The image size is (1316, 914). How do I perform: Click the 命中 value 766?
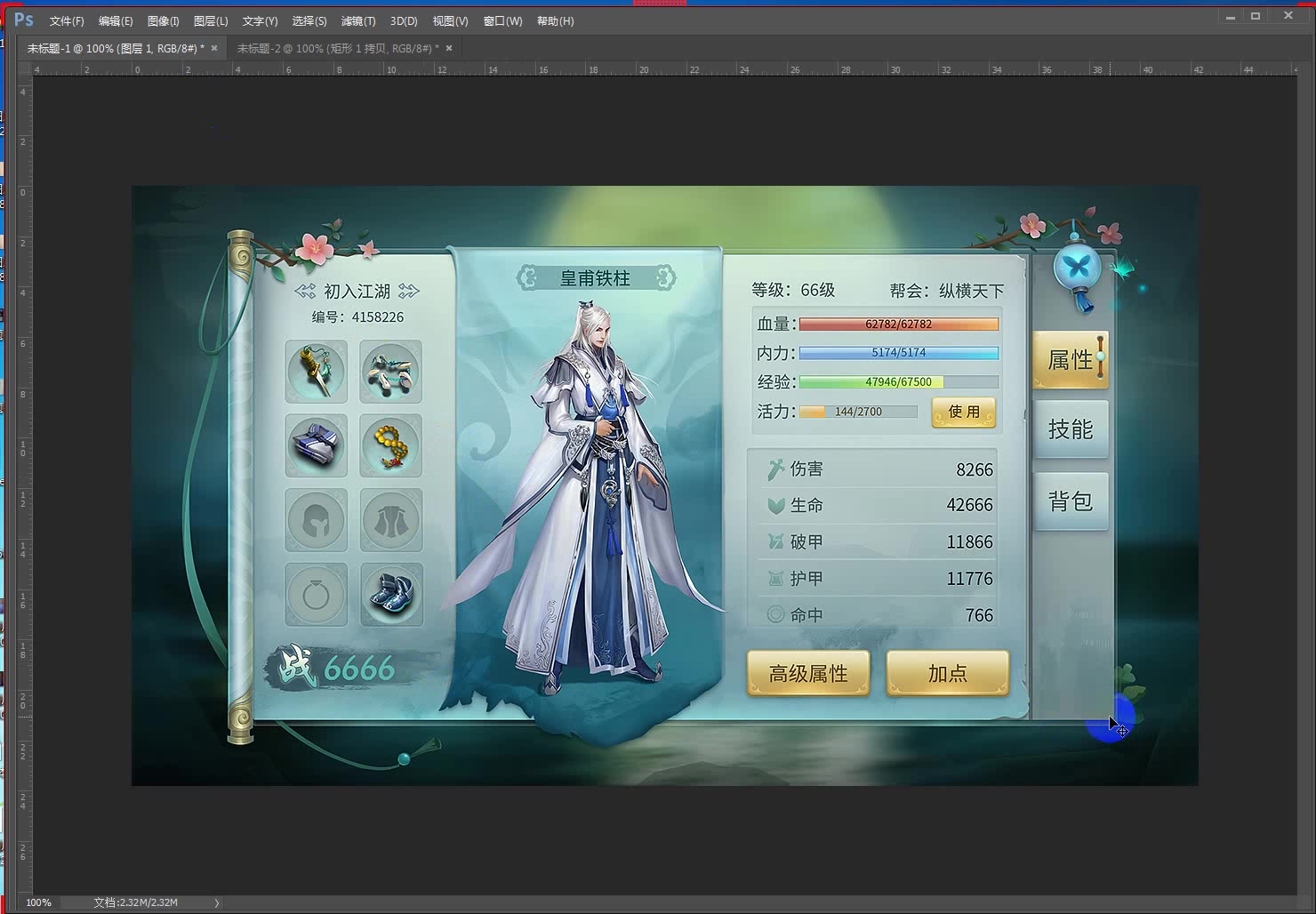979,615
